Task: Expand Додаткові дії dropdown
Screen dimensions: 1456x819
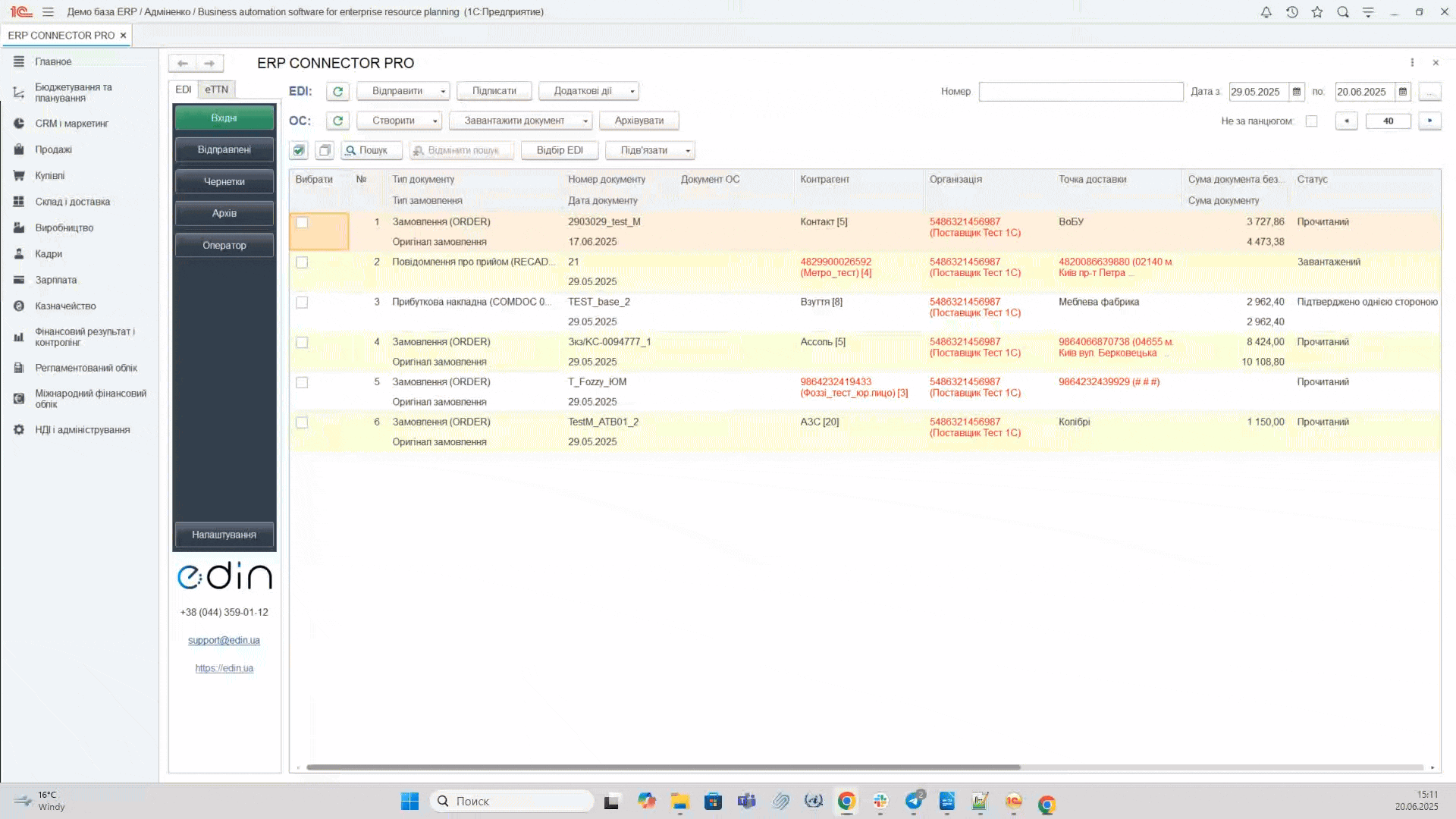Action: (x=632, y=91)
